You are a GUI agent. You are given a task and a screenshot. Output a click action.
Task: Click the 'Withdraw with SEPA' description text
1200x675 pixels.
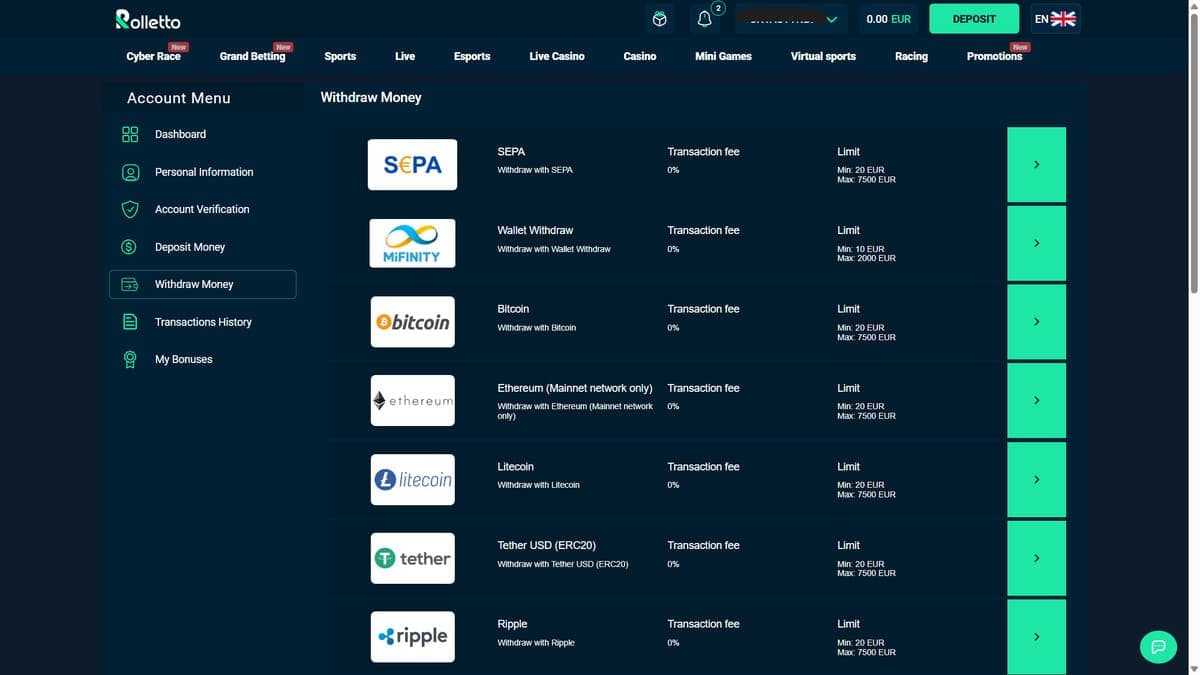click(535, 170)
